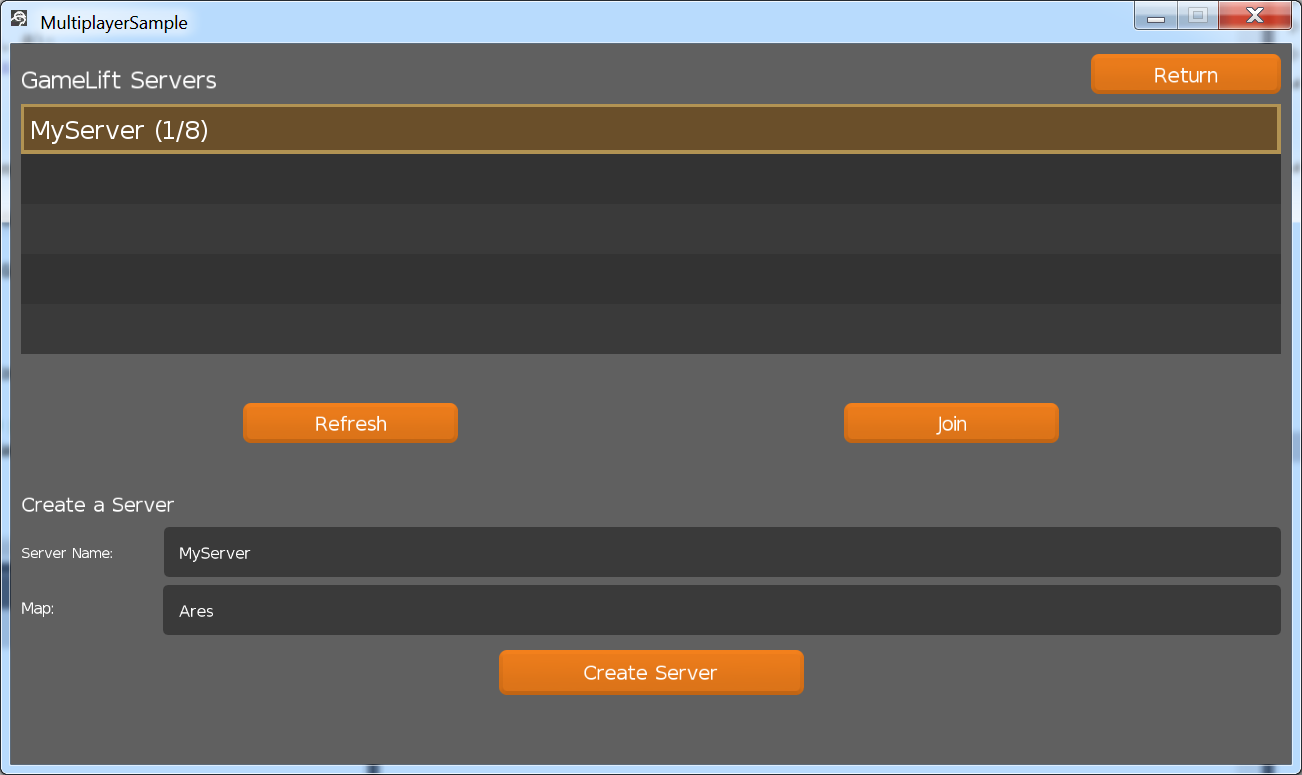
Task: Select the first empty row below MyServer
Action: tap(650, 179)
